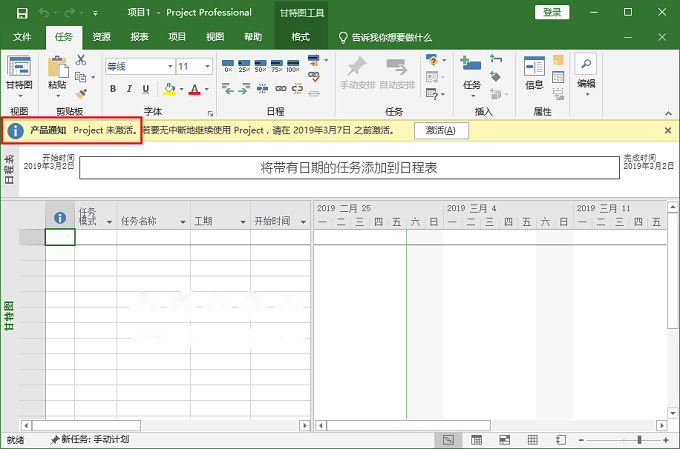Click the Respect Links icon

click(x=314, y=77)
